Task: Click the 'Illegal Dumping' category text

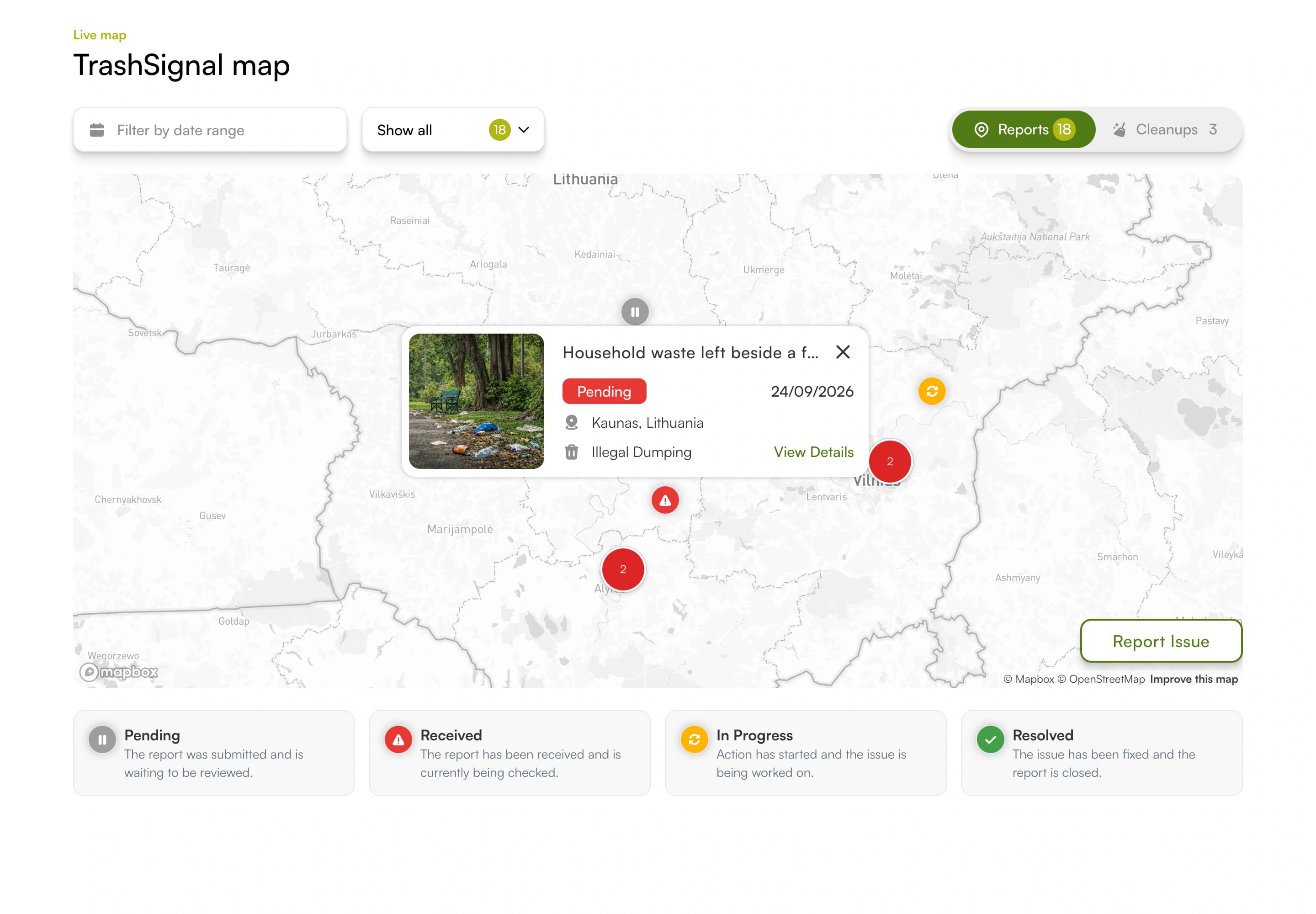Action: (x=641, y=452)
